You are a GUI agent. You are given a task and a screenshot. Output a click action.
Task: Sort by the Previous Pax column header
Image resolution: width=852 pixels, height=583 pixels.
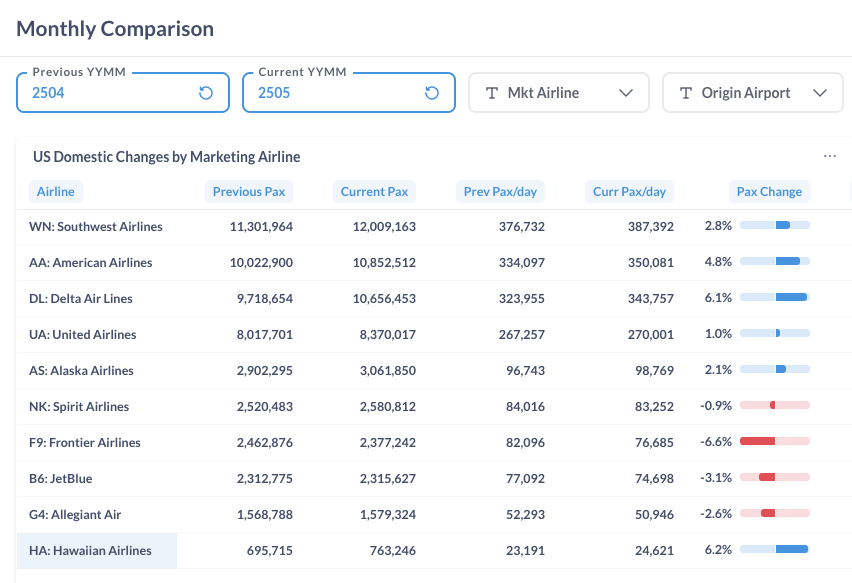(x=249, y=192)
